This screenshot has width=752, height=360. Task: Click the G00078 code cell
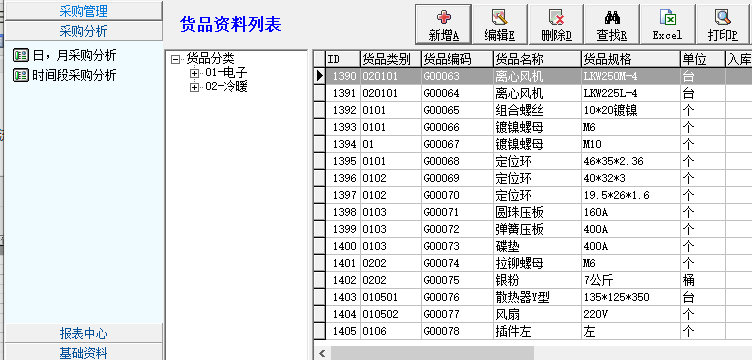[x=458, y=331]
